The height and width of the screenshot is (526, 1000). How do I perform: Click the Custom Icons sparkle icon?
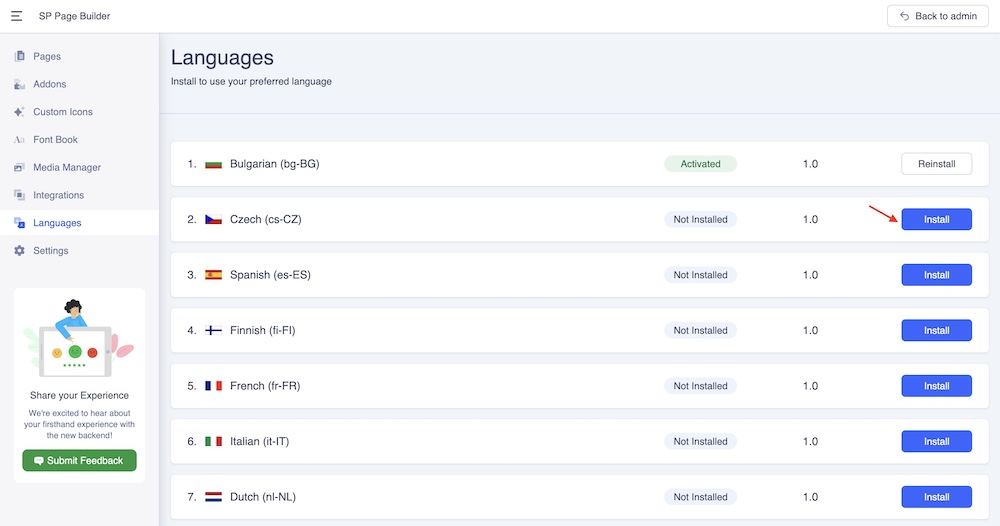click(x=19, y=112)
